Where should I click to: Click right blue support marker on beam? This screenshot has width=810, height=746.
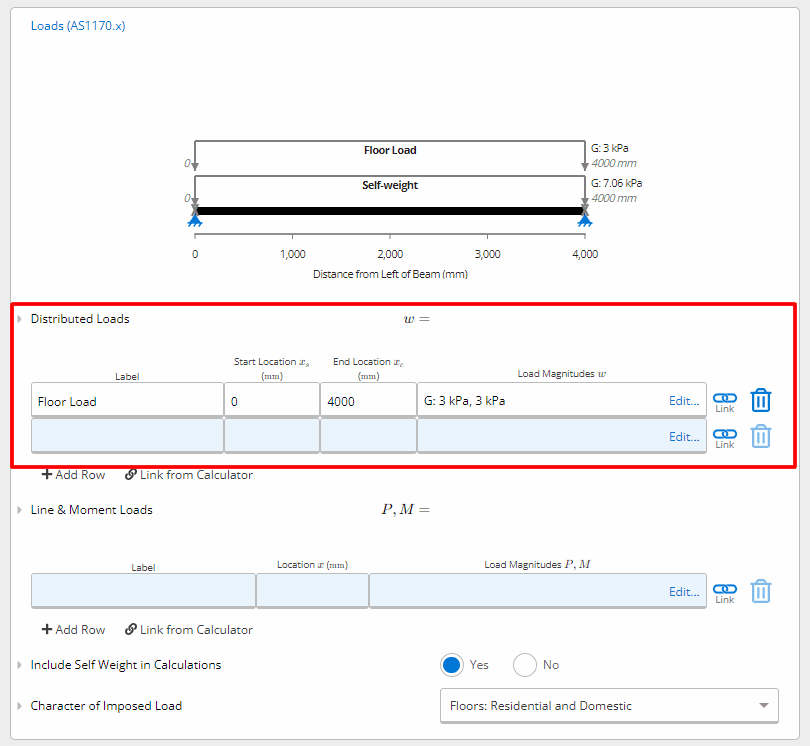pos(585,221)
